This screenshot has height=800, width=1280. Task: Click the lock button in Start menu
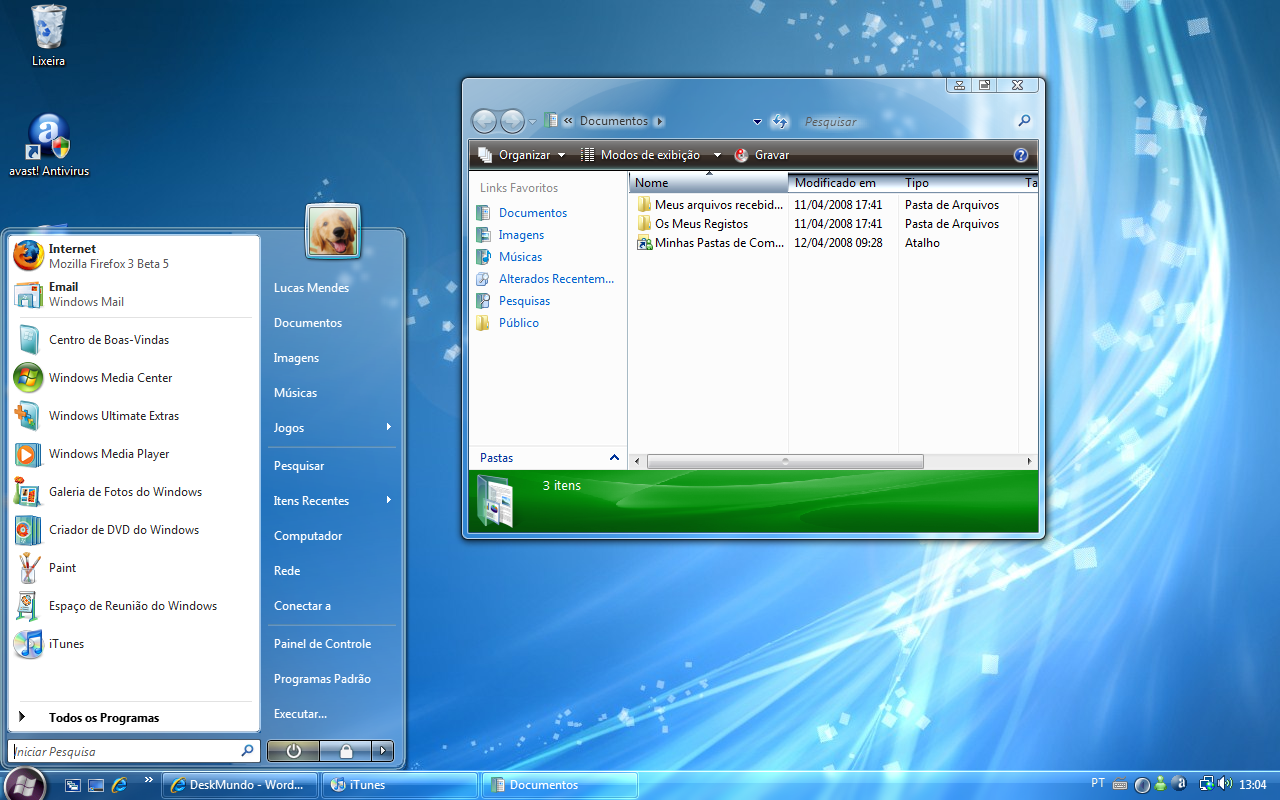coord(346,750)
